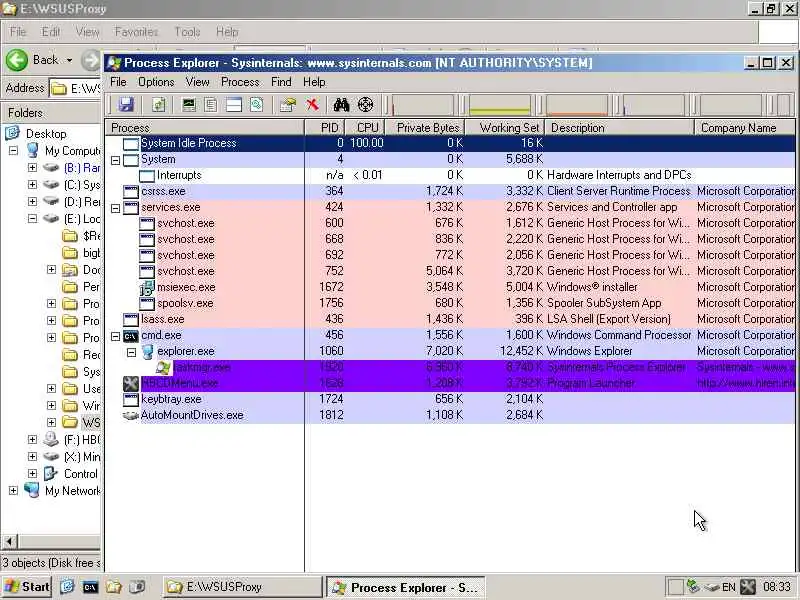This screenshot has height=600, width=800.
Task: Click the Start button
Action: click(x=27, y=587)
